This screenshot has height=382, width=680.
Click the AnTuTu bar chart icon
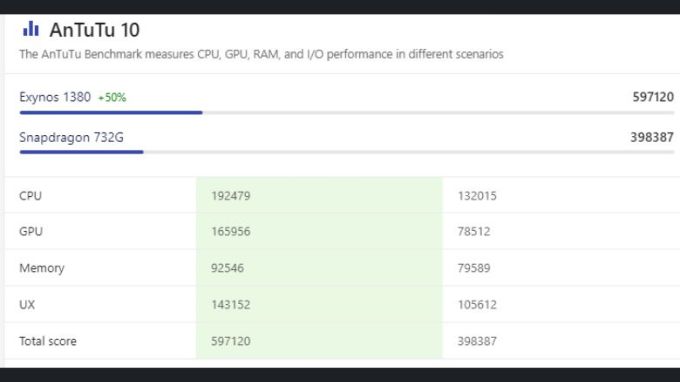pyautogui.click(x=31, y=29)
